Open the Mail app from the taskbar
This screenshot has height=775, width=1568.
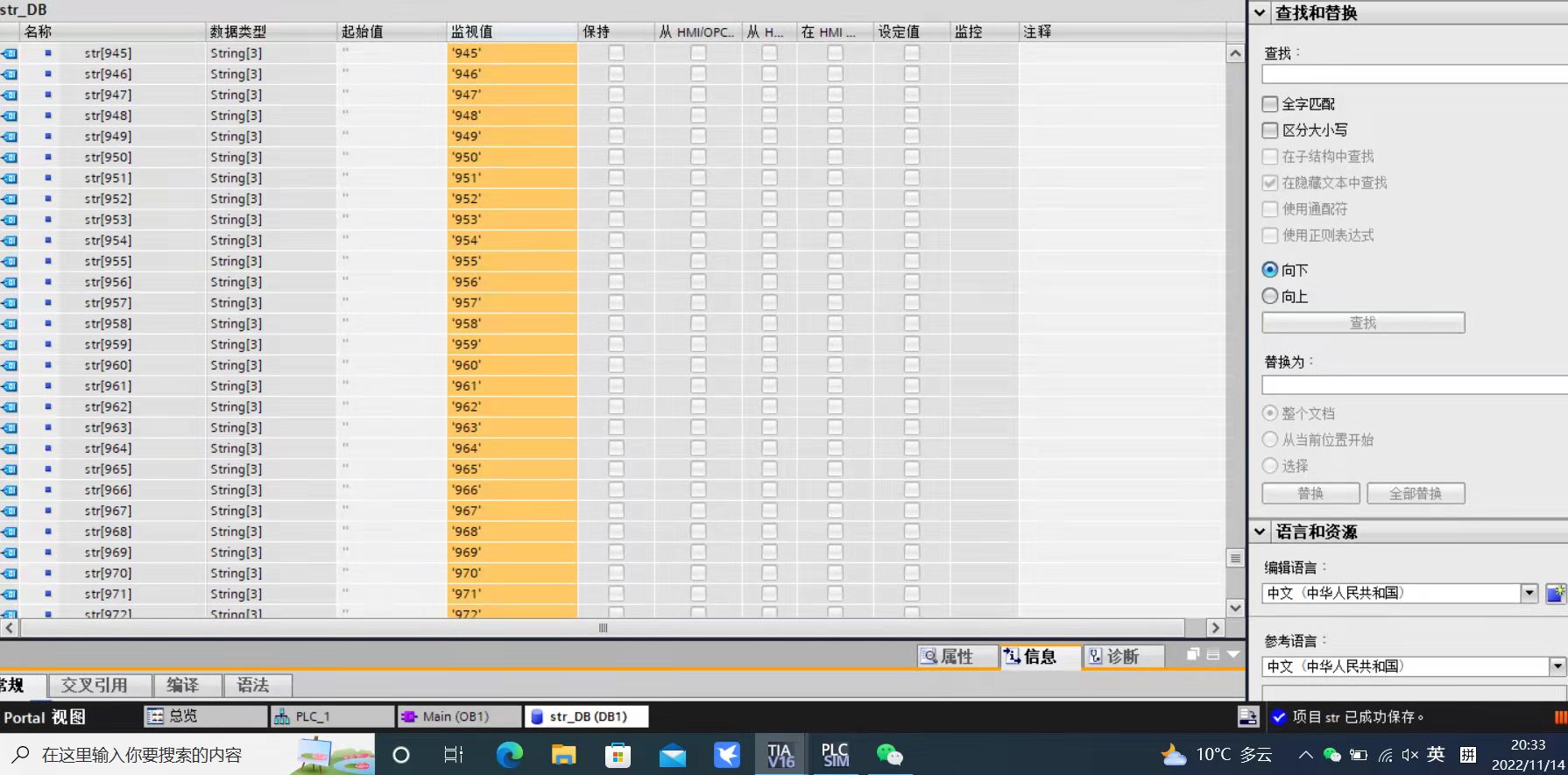pyautogui.click(x=673, y=755)
